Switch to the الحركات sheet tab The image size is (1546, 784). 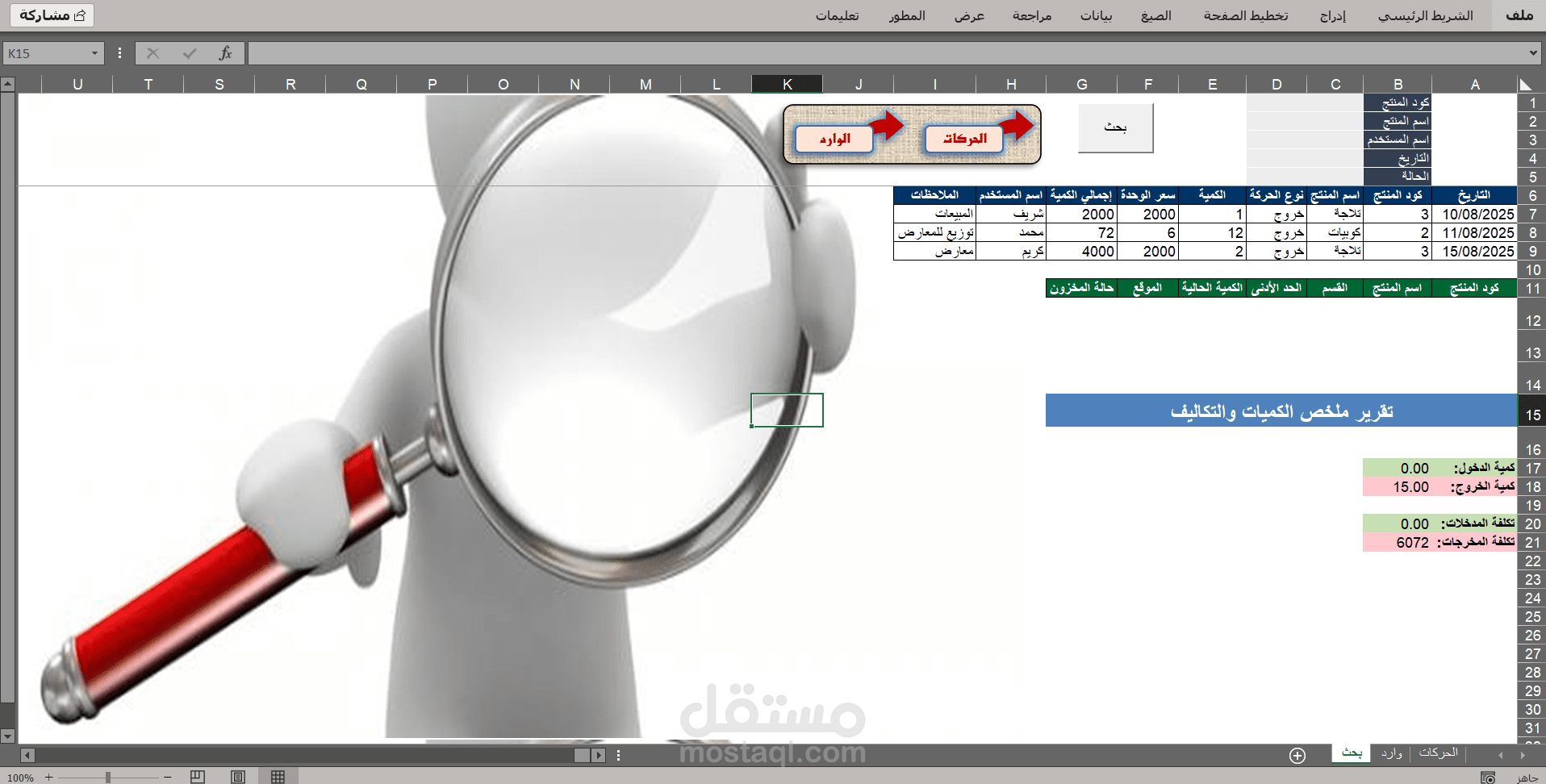[x=1439, y=753]
